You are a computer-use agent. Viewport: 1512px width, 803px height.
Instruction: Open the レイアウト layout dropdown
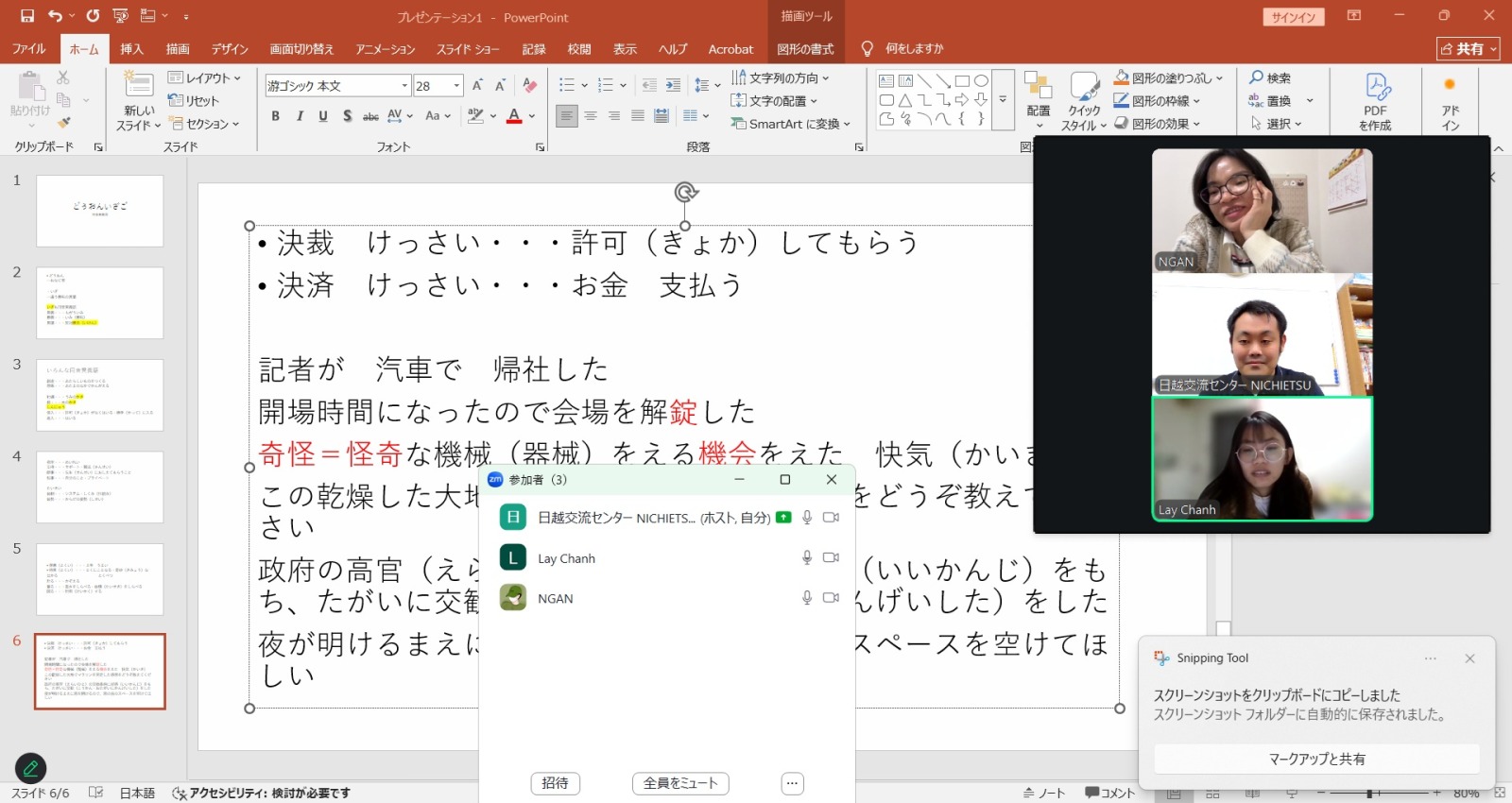click(x=204, y=77)
